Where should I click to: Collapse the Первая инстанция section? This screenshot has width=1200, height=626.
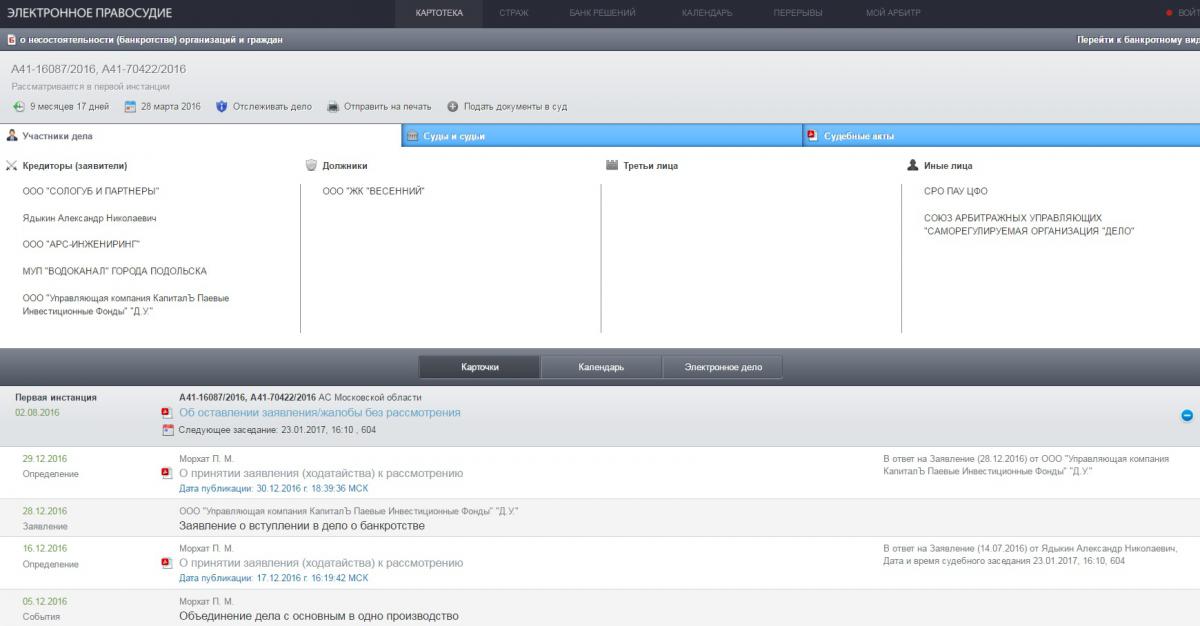pos(1187,415)
